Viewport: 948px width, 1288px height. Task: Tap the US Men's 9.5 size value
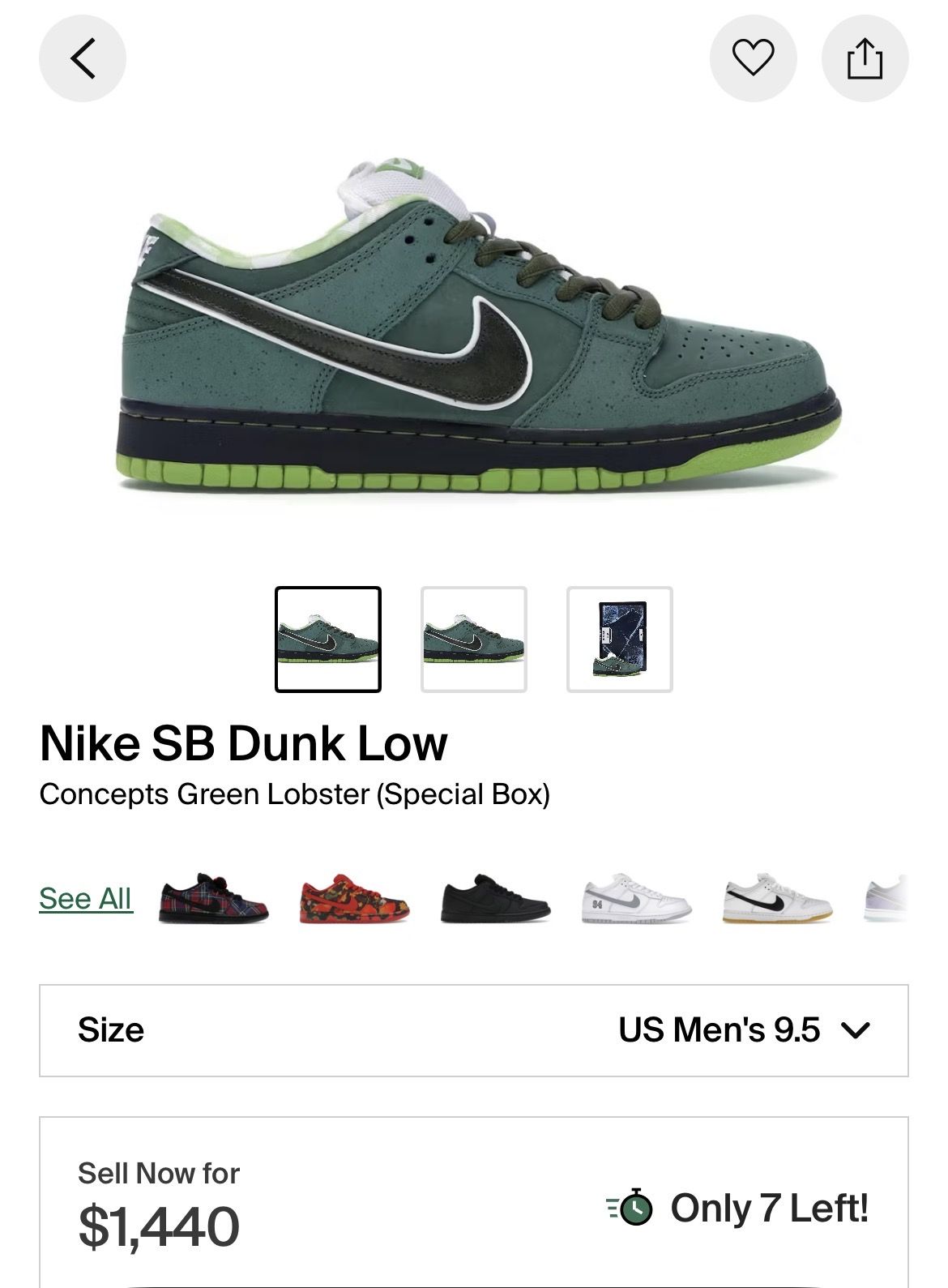[x=719, y=1030]
